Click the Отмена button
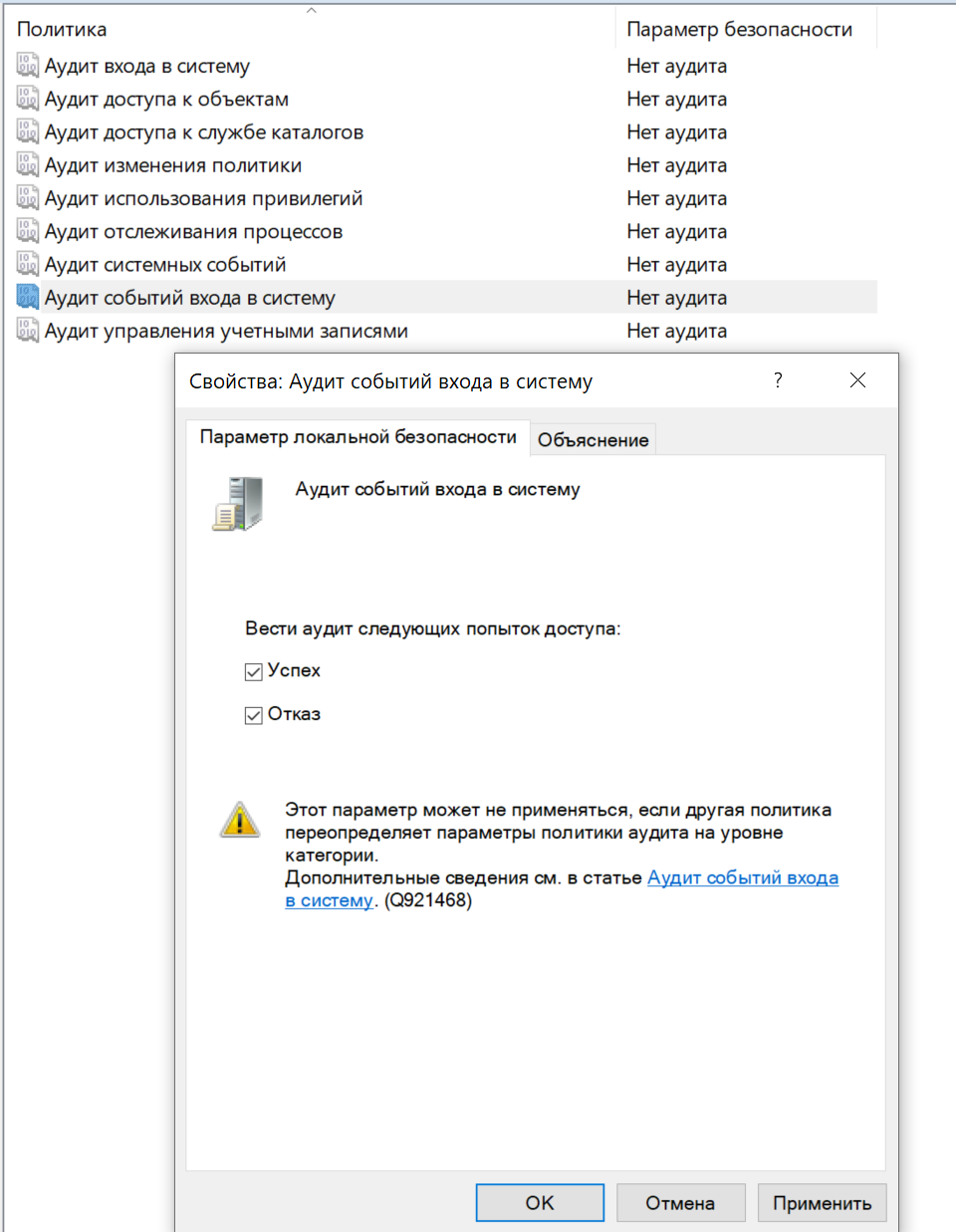 (680, 1203)
